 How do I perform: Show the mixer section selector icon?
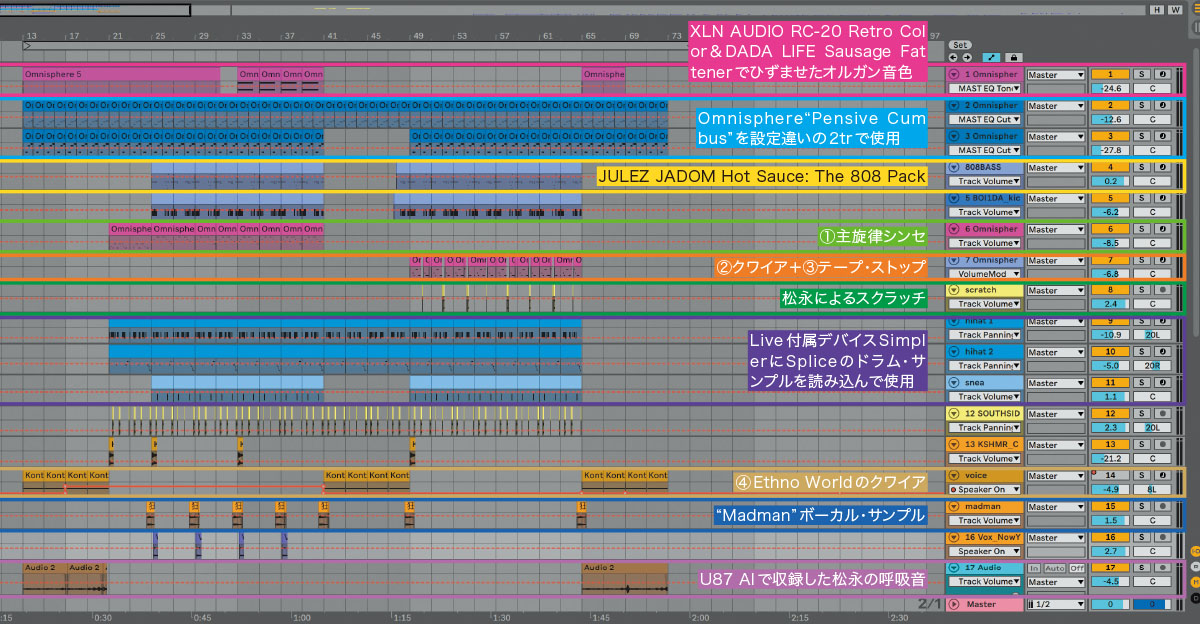point(1195,582)
